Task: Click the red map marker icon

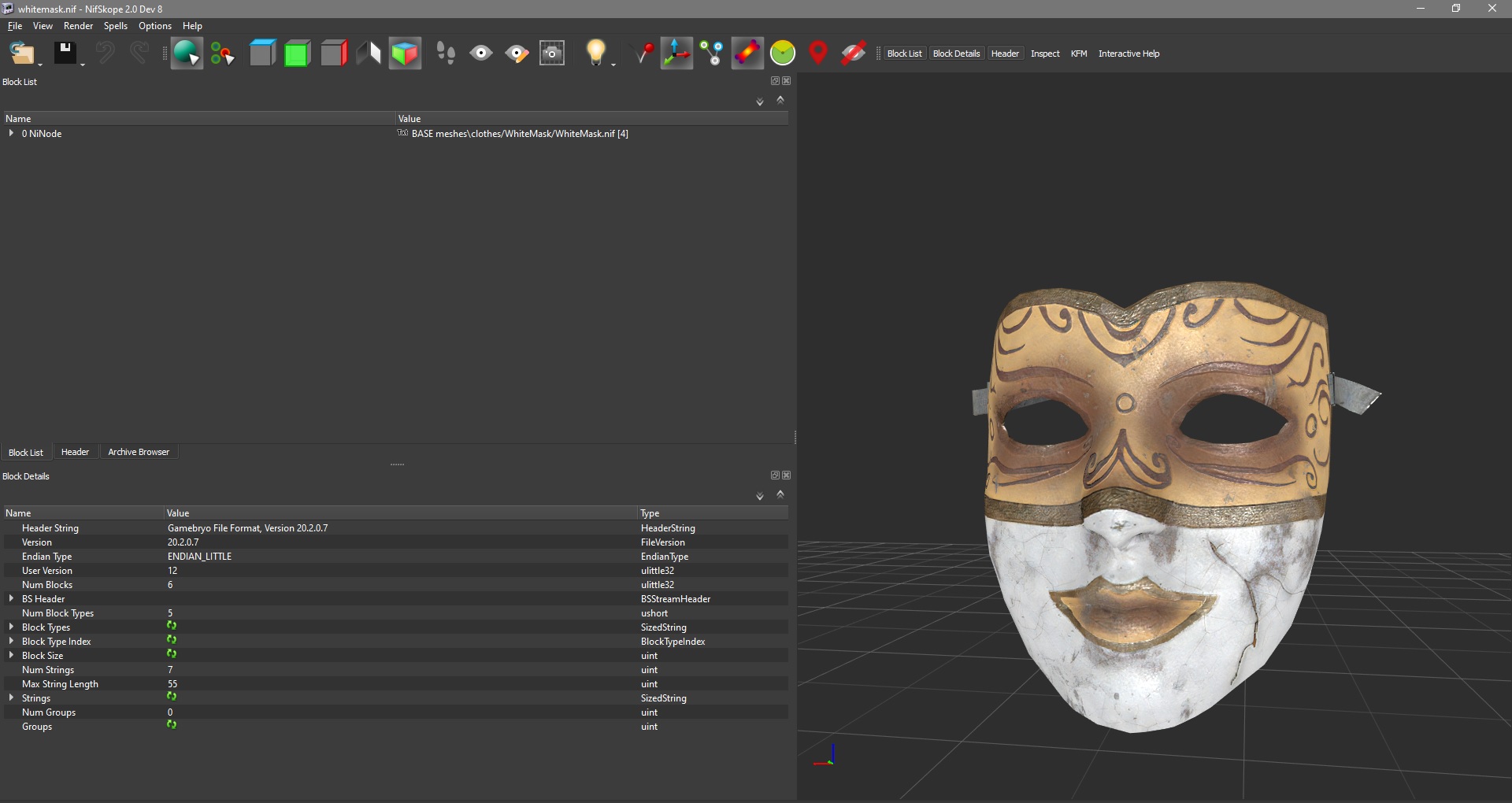Action: point(818,54)
